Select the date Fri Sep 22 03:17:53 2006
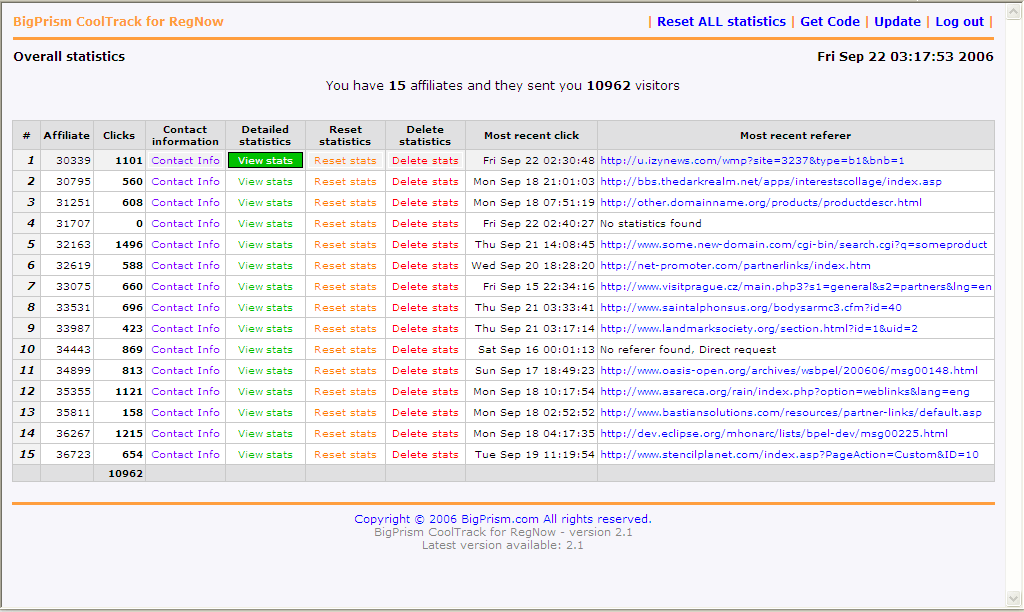Screen dimensions: 1024x612 (905, 56)
